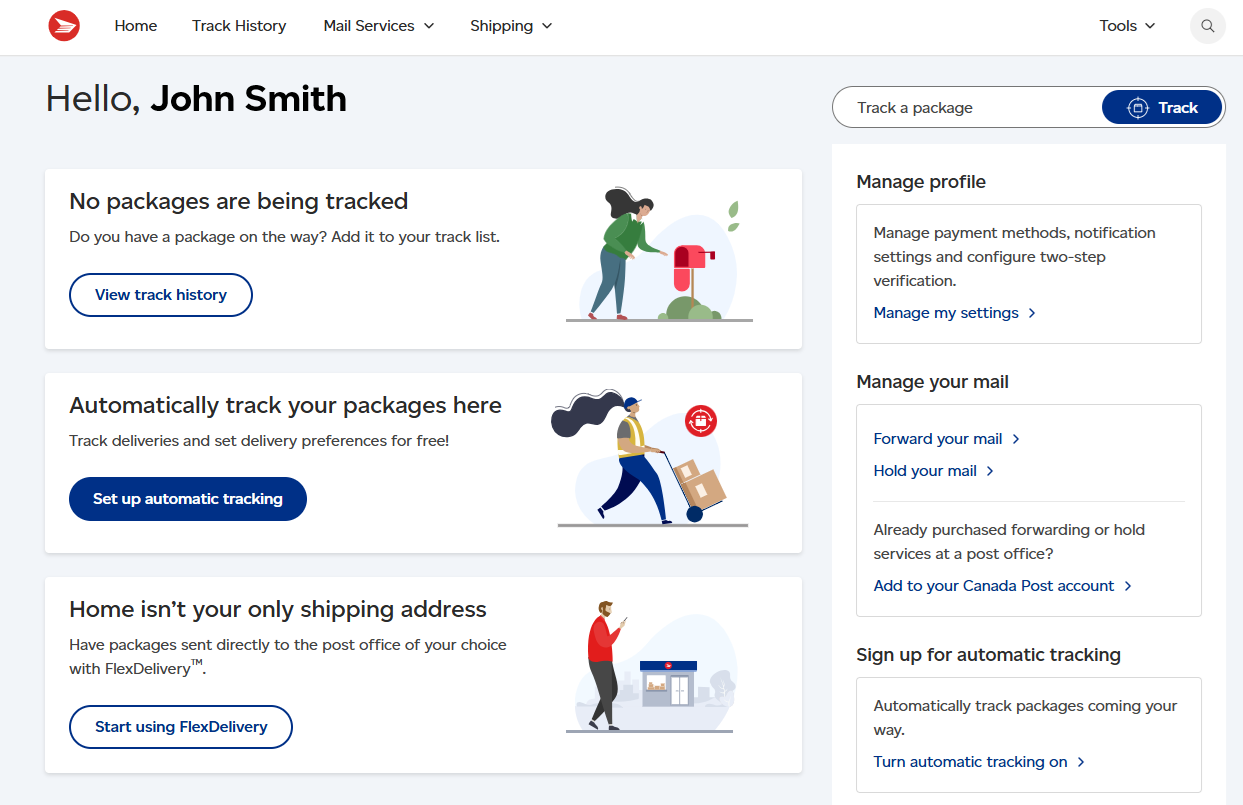Click inside the Track a package field
Viewport: 1243px width, 805px height.
960,107
